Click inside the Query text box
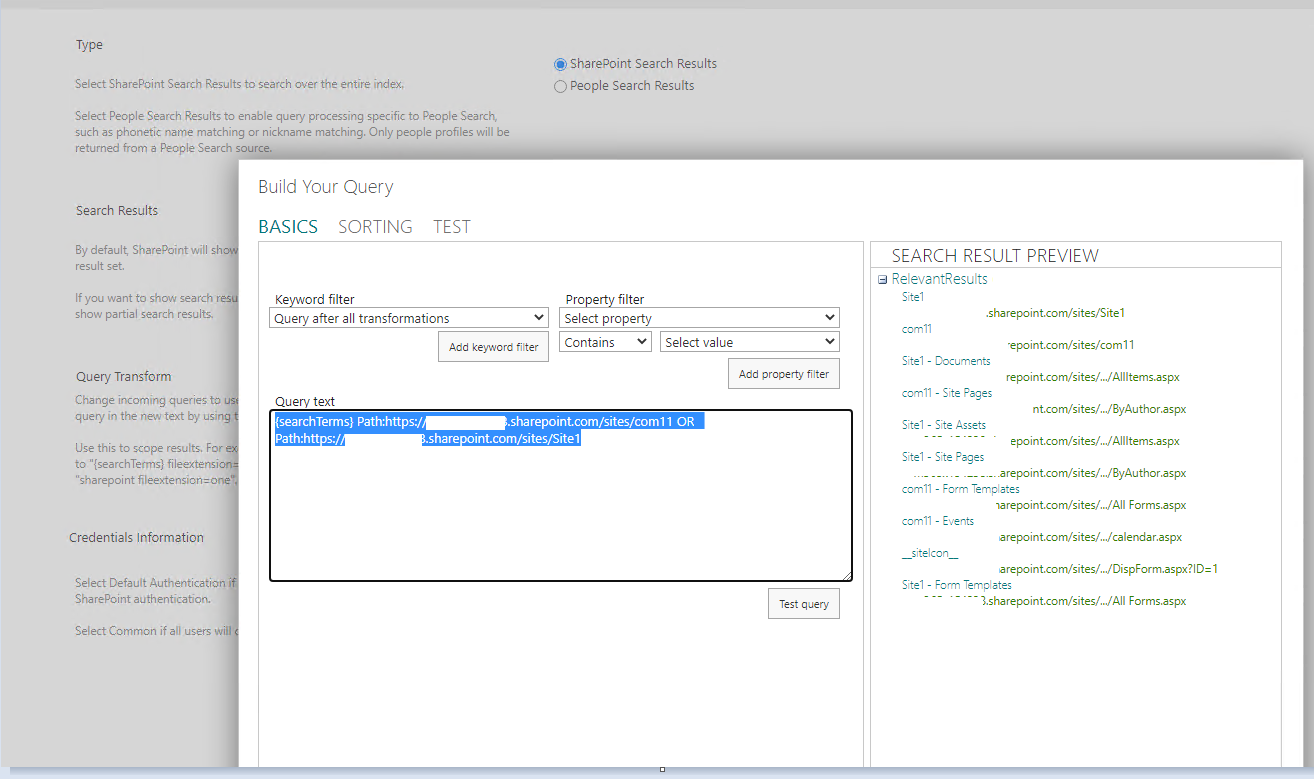The width and height of the screenshot is (1314, 779). tap(561, 495)
